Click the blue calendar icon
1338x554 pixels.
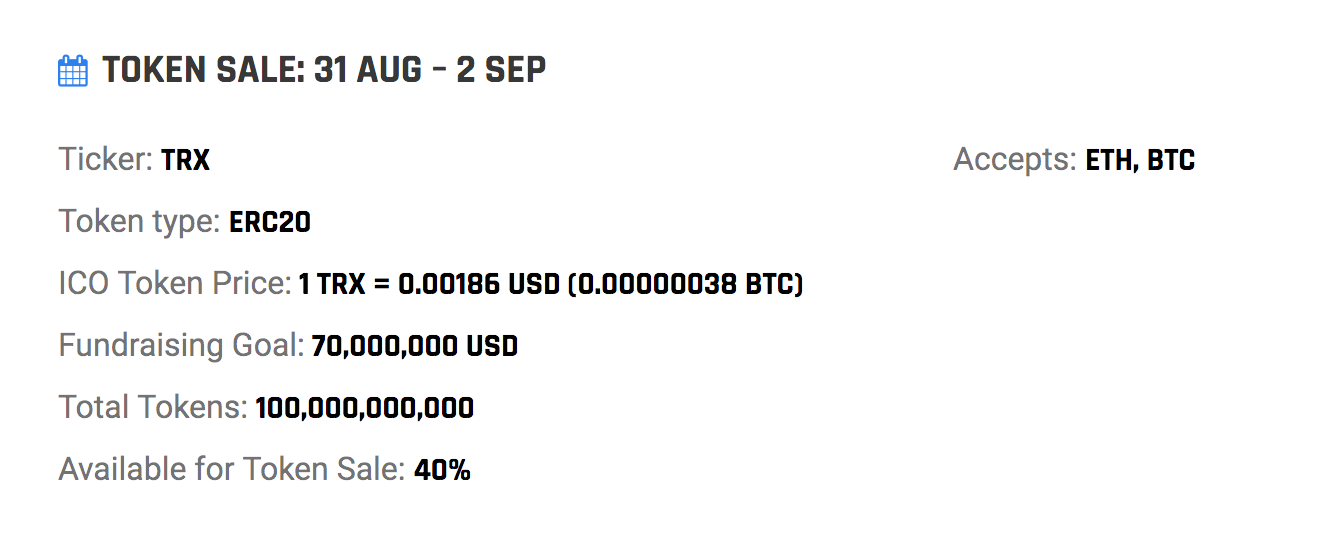tap(73, 71)
